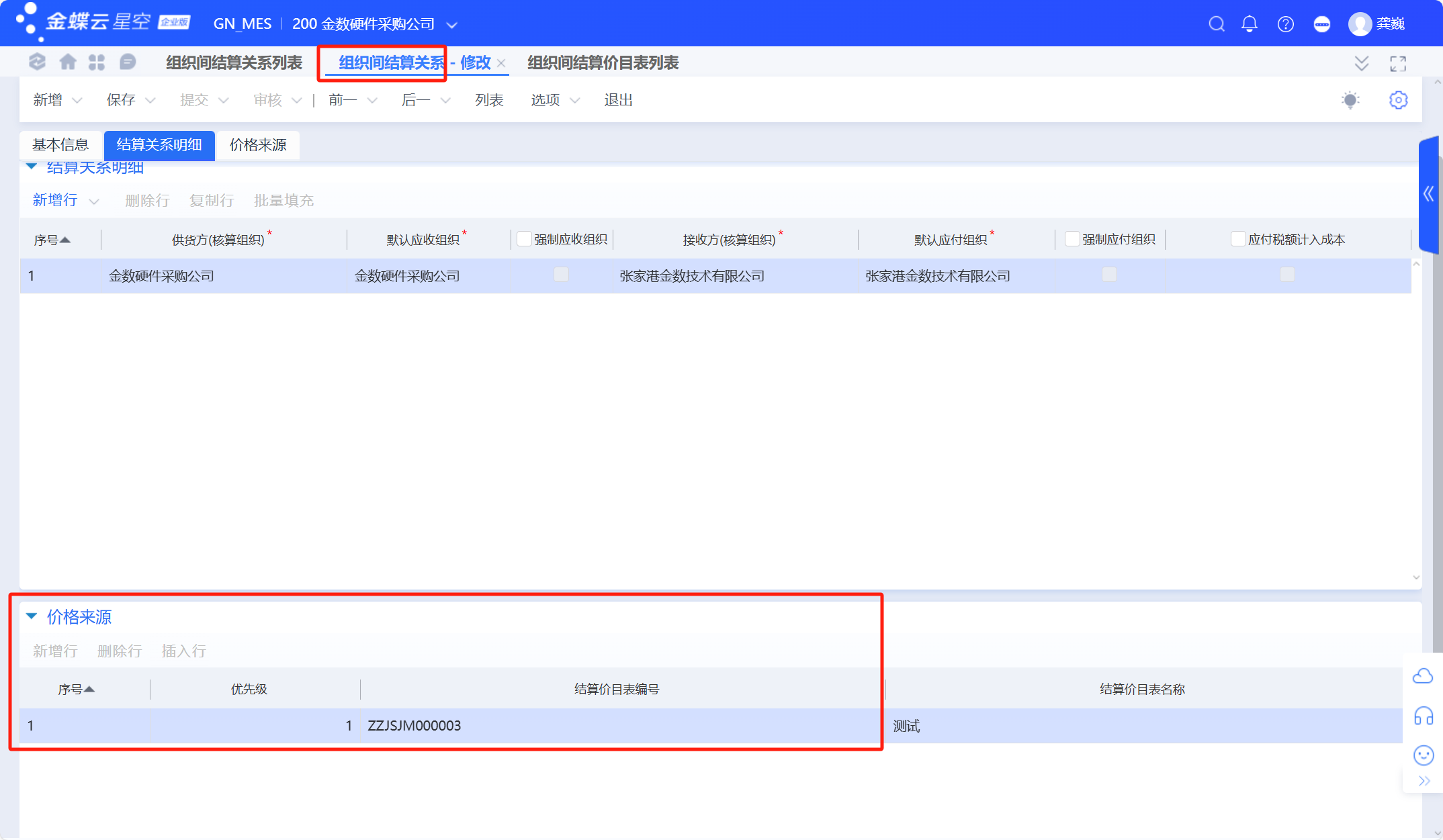The width and height of the screenshot is (1443, 840).
Task: Click the Kingdee 金蝶云星空 logo
Action: pyautogui.click(x=103, y=22)
